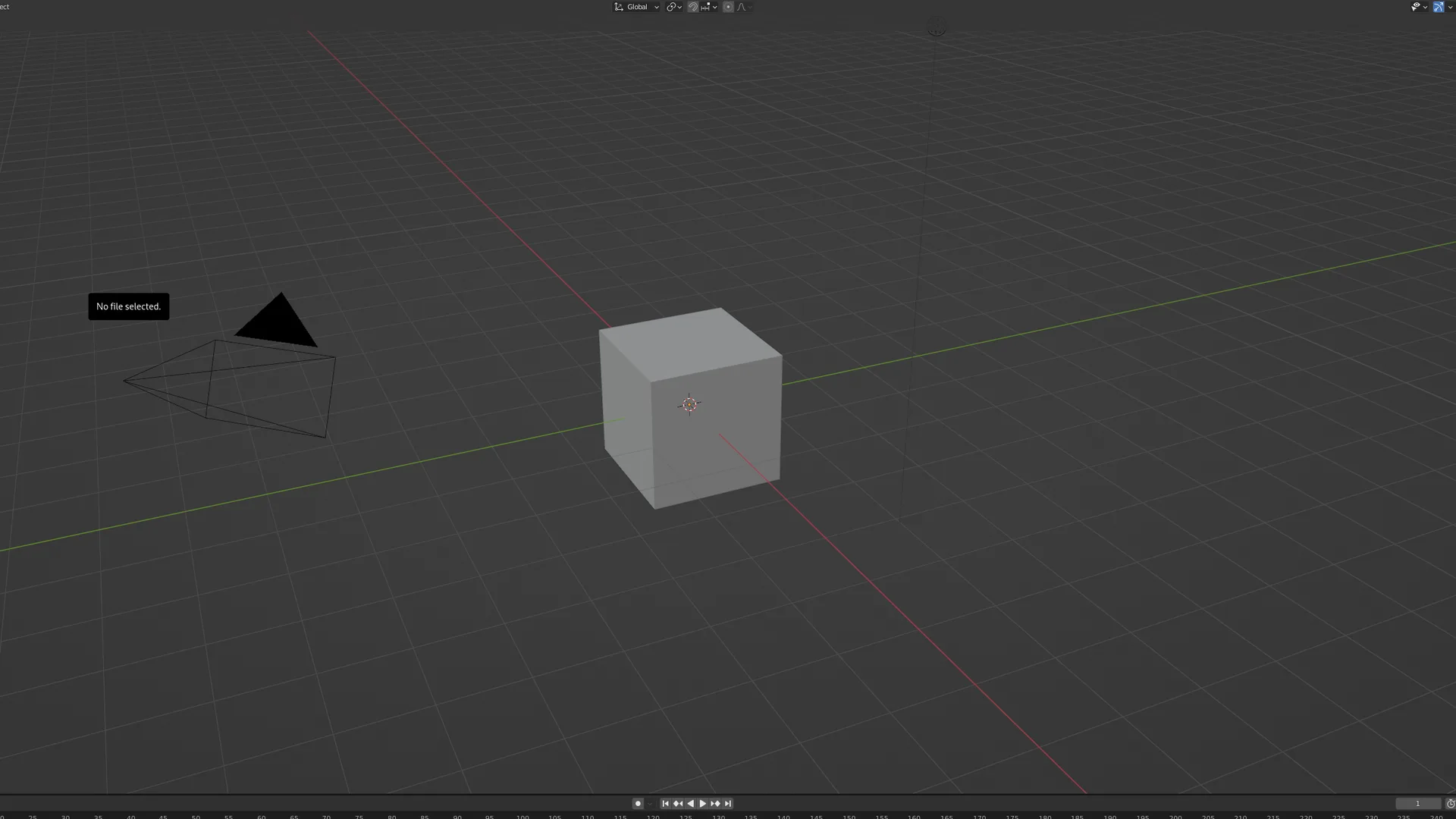
Task: Toggle proportional editing circle icon
Action: point(728,7)
